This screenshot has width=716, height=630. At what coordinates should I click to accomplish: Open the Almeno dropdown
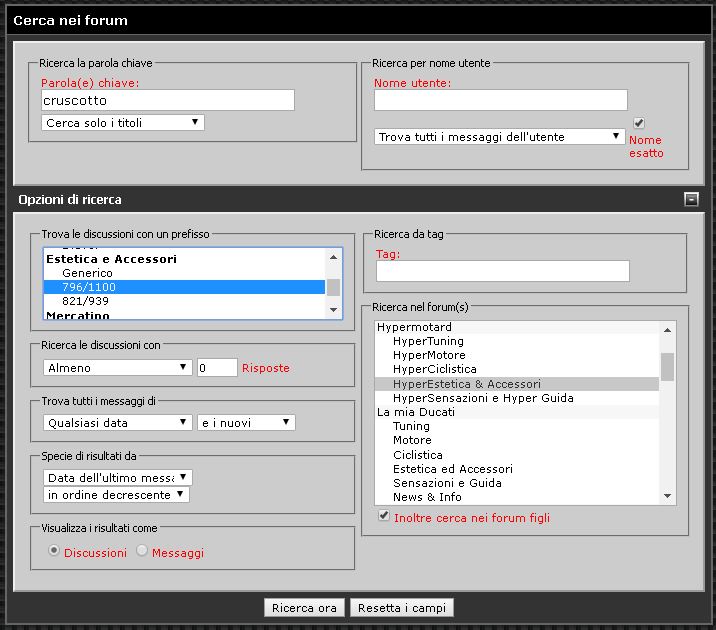click(117, 368)
